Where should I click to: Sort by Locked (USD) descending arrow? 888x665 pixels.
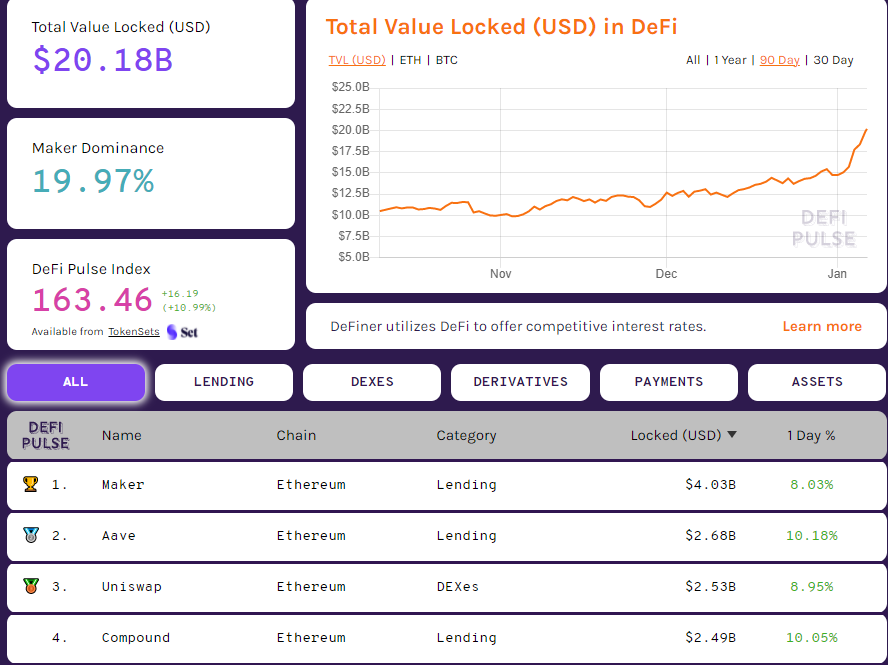732,435
